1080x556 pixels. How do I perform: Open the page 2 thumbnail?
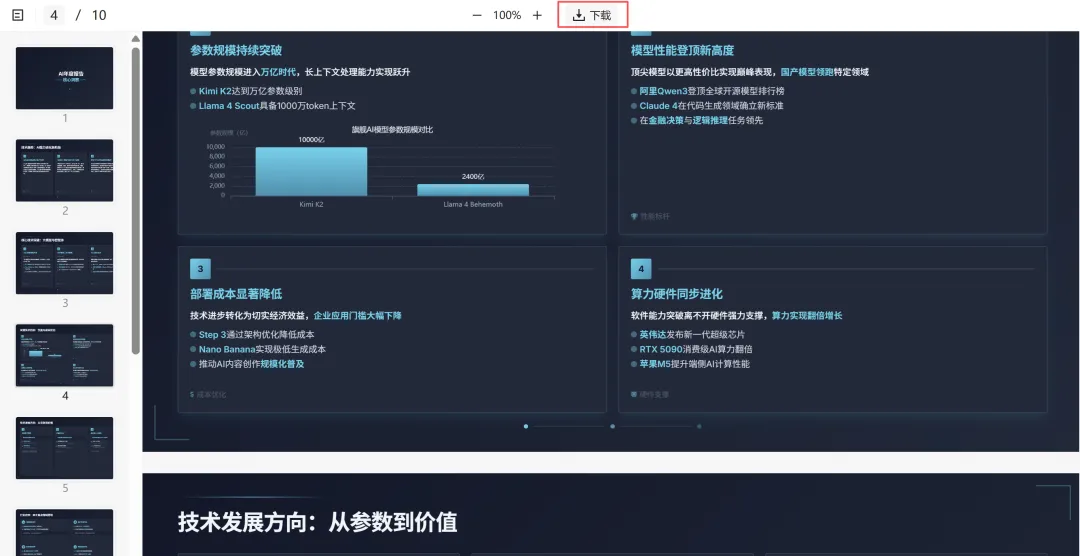click(x=65, y=170)
